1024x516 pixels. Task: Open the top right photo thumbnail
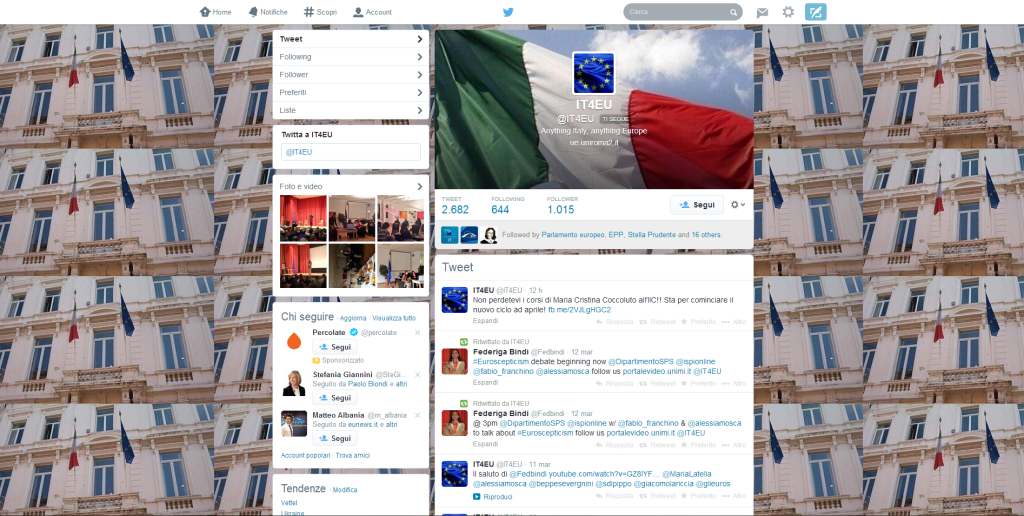(400, 218)
